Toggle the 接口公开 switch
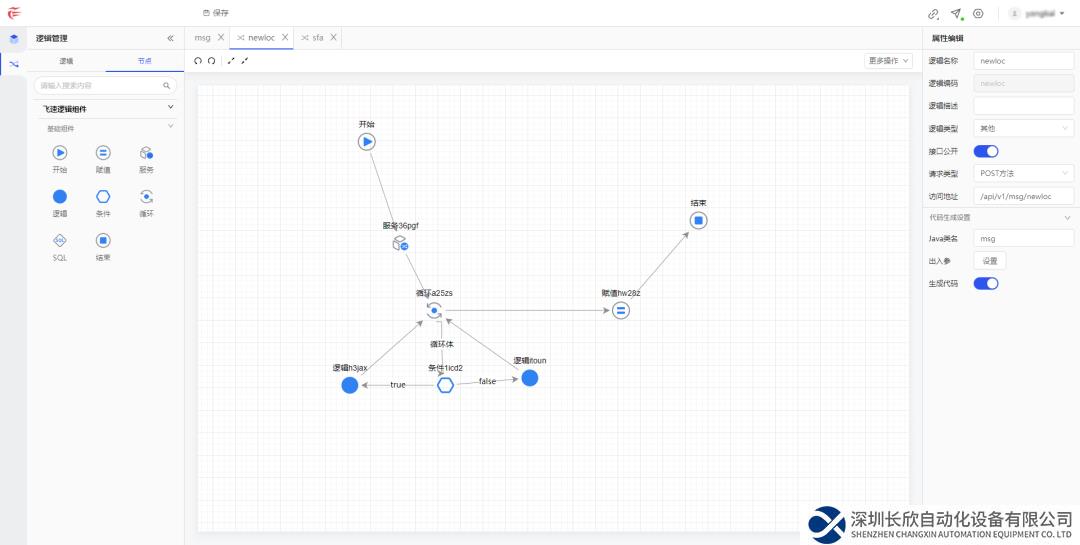The width and height of the screenshot is (1080, 545). coord(986,151)
